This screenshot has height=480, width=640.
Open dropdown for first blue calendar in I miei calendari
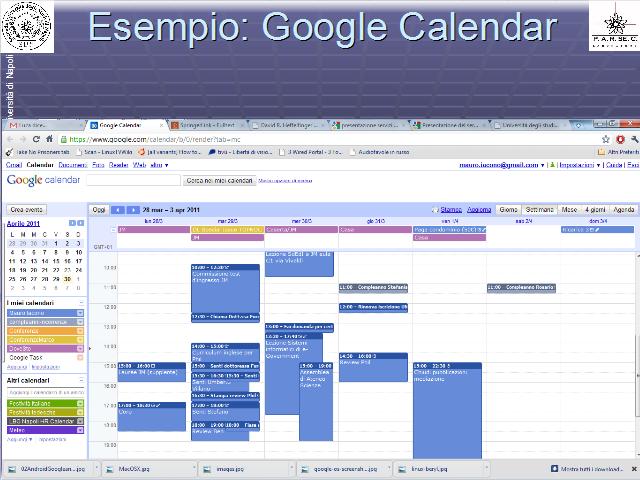click(x=80, y=313)
